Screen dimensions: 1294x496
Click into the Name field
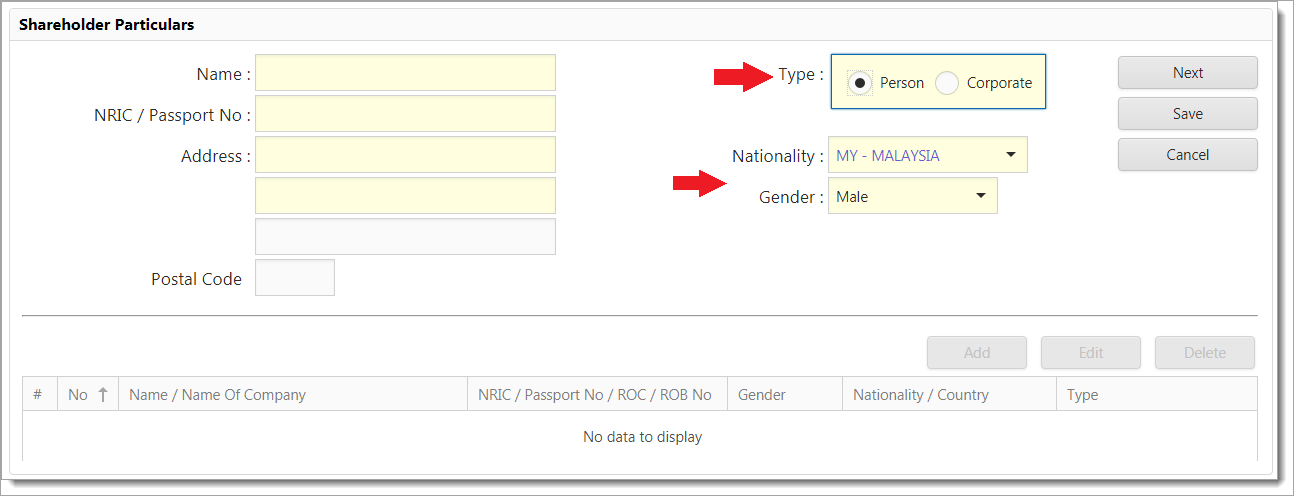pos(405,73)
